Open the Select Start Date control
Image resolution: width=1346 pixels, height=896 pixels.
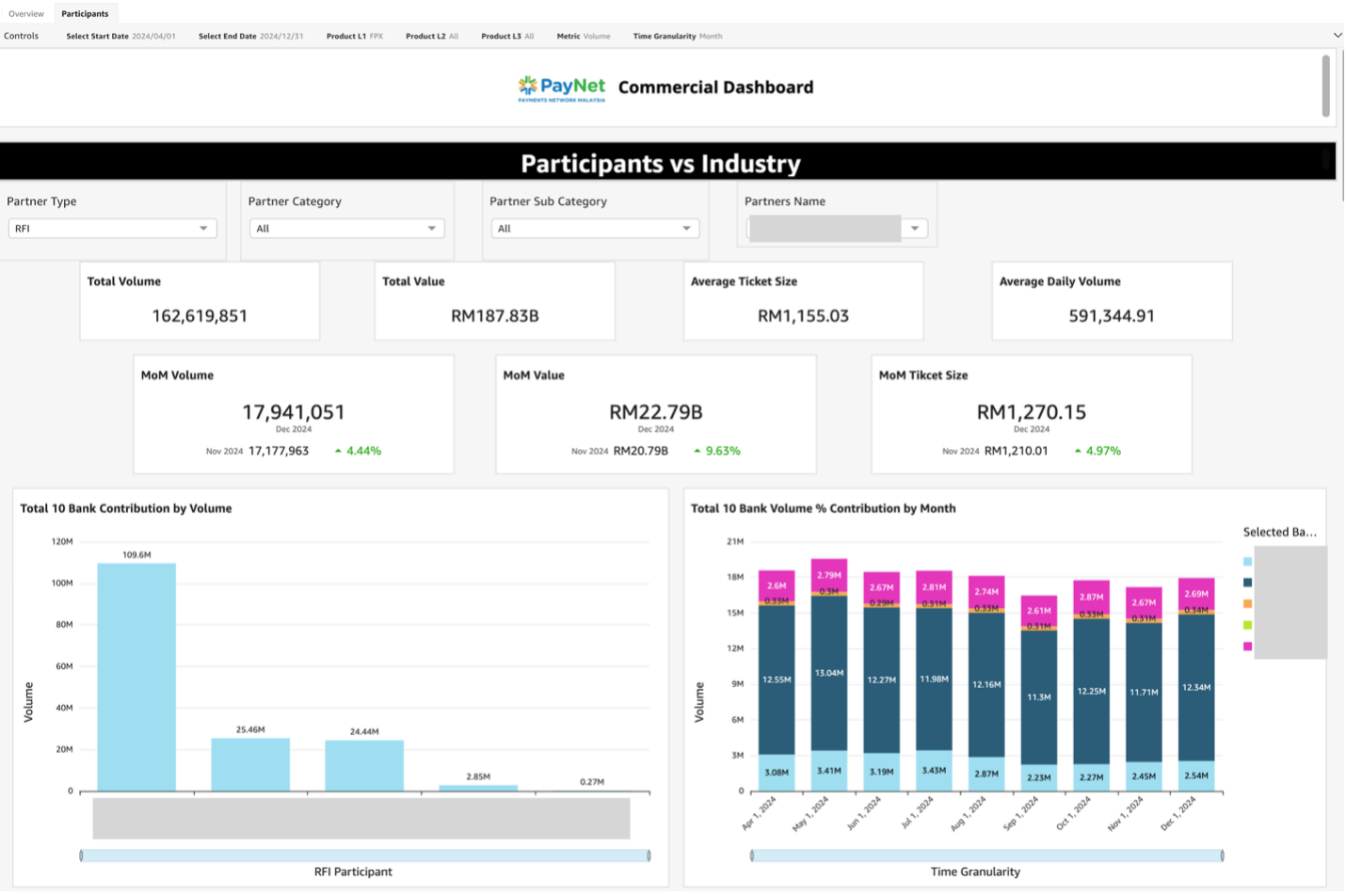coord(120,36)
